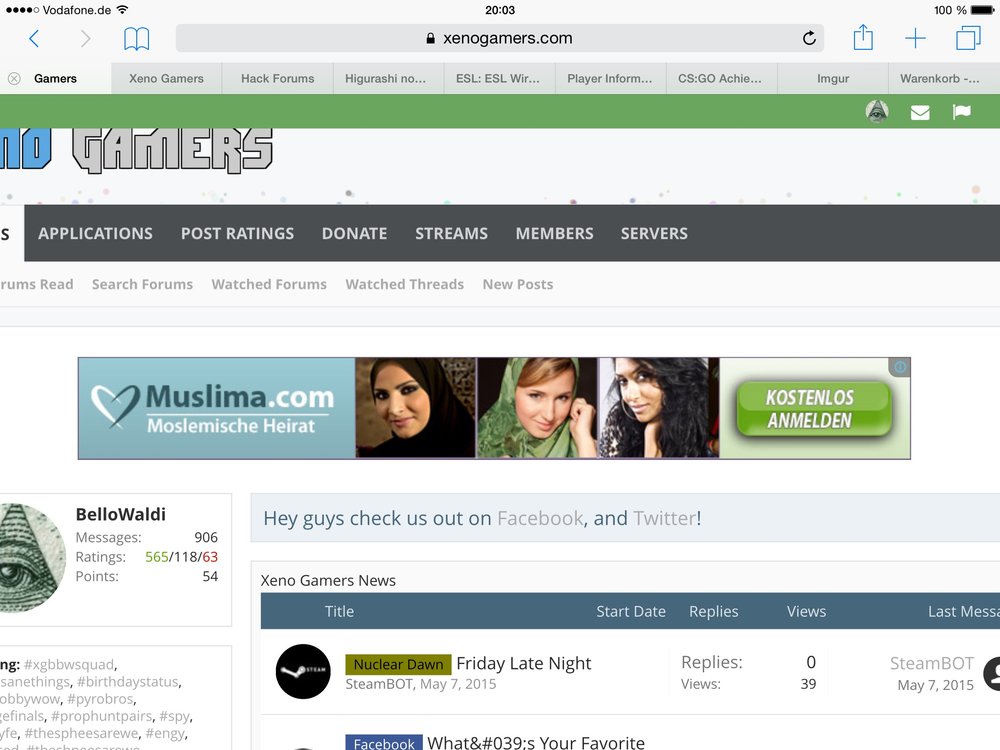Switch to the Xeno Gamers tab
The image size is (1000, 750).
tap(166, 78)
